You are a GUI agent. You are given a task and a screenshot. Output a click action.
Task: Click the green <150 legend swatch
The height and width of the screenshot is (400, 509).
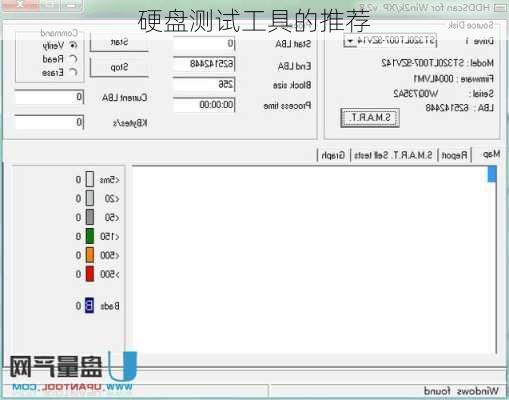(90, 236)
